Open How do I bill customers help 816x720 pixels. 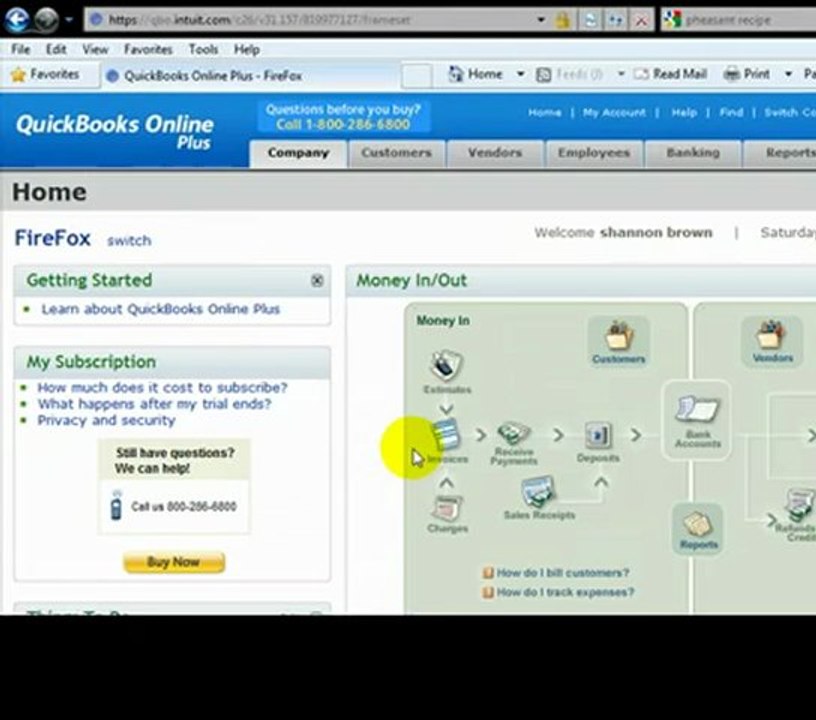[563, 573]
